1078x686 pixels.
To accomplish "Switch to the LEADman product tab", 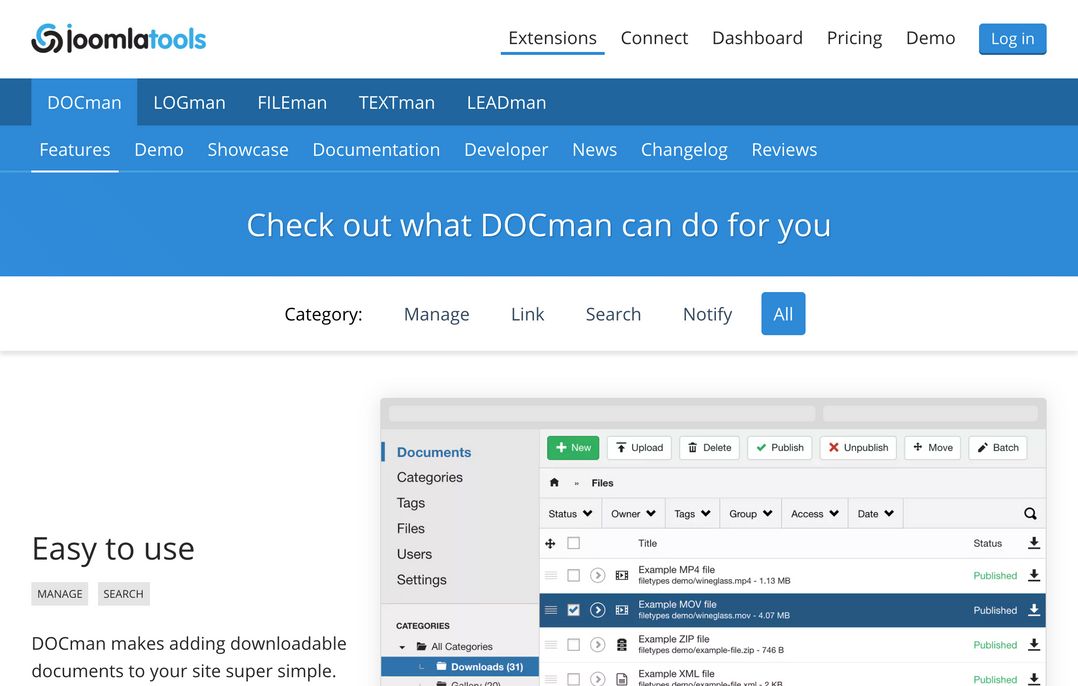I will click(x=506, y=102).
